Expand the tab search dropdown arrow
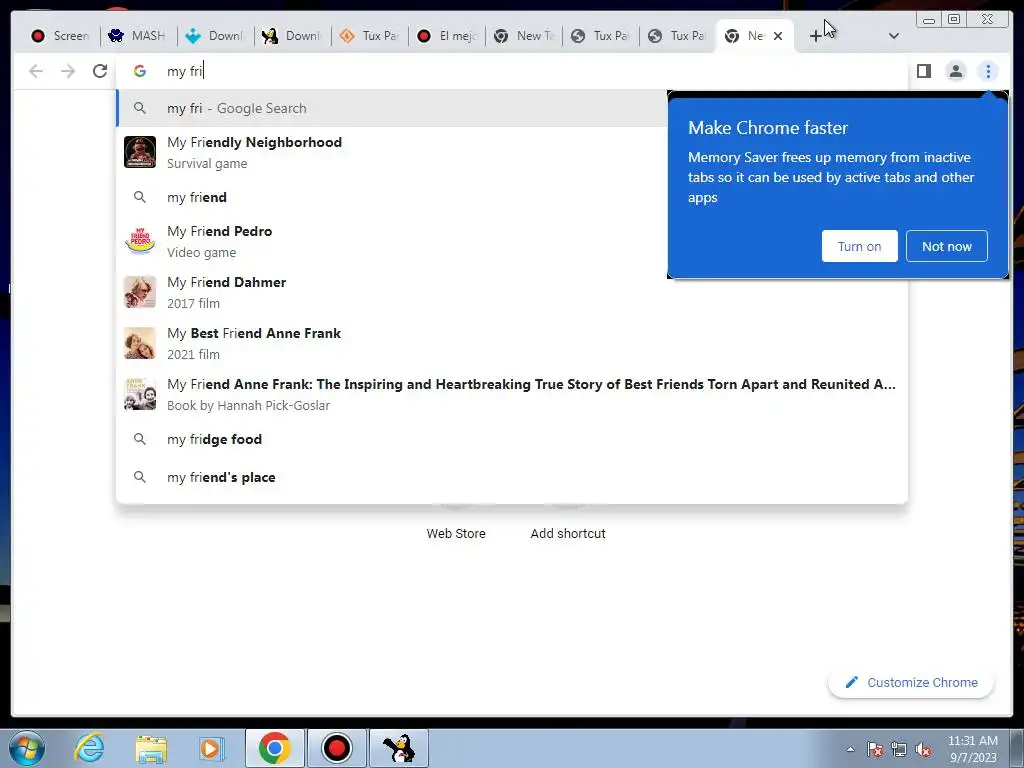 tap(894, 36)
